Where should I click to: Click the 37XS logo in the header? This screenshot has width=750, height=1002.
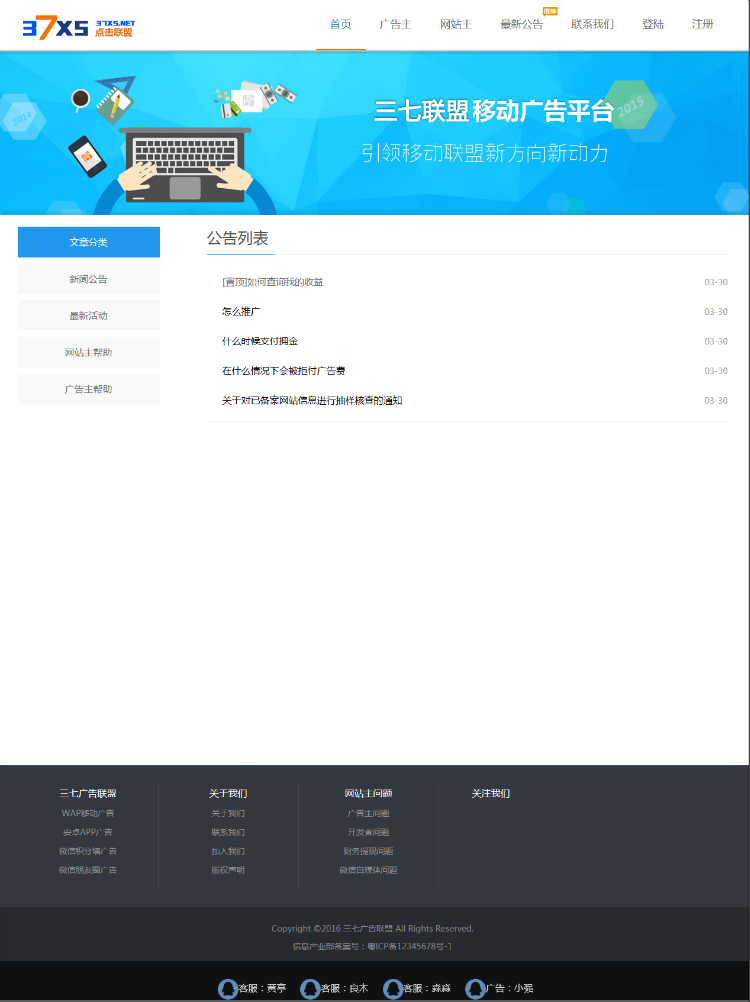tap(79, 28)
